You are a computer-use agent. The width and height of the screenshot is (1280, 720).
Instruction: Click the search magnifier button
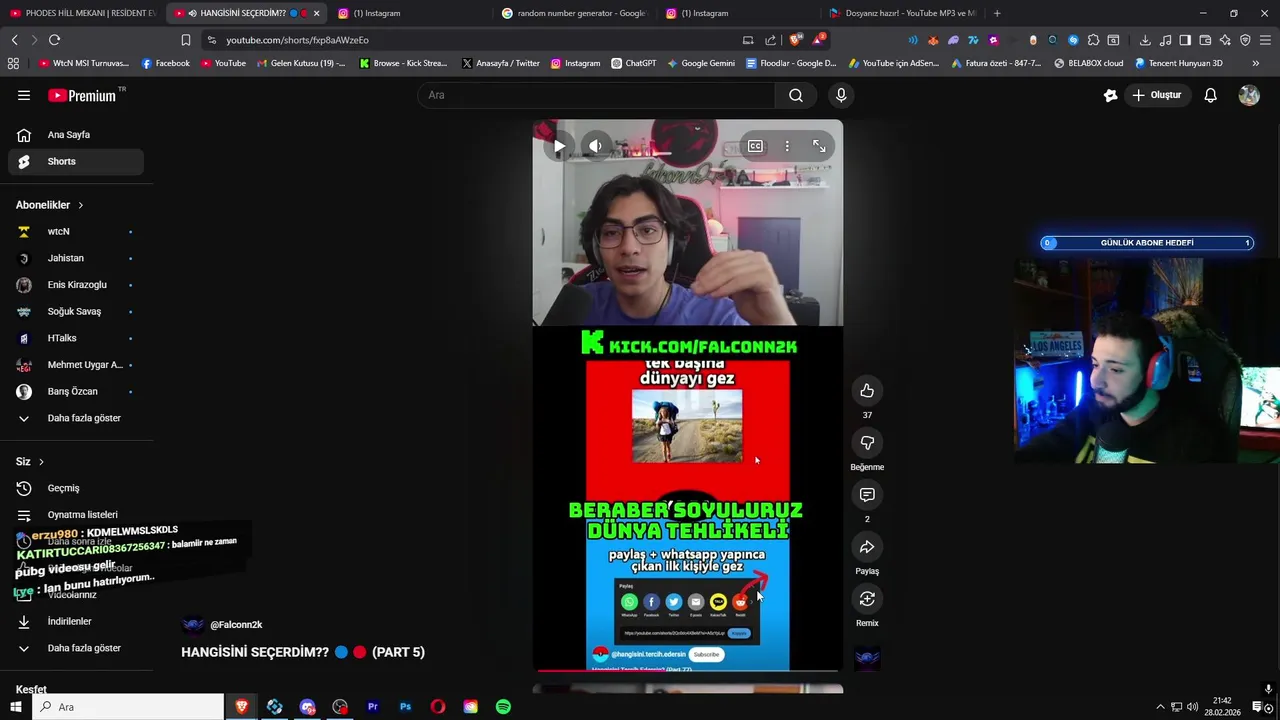[795, 95]
